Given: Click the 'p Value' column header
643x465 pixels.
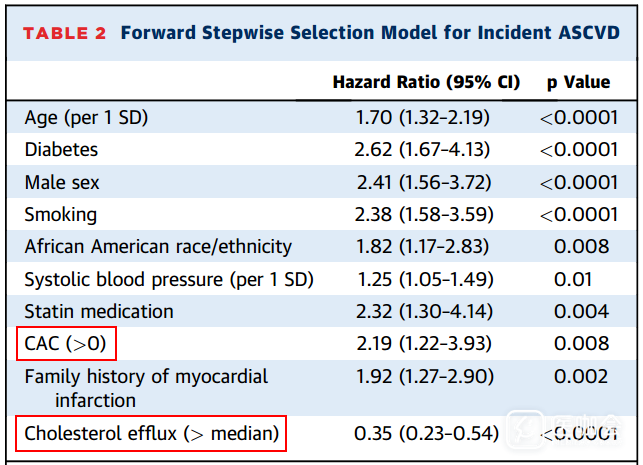Looking at the screenshot, I should point(578,82).
